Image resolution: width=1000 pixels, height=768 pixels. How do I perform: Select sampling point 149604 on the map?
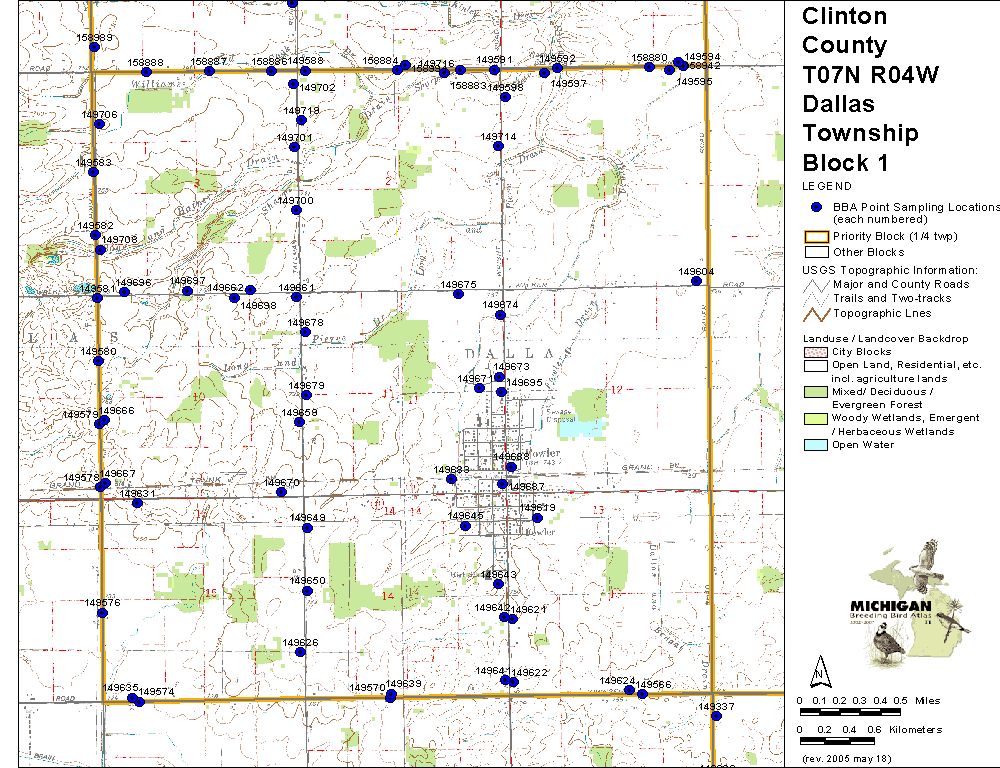pyautogui.click(x=696, y=281)
